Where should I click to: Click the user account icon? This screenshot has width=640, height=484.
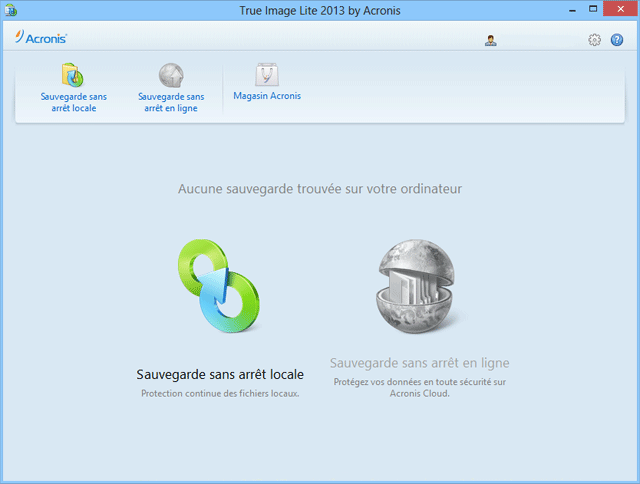tap(490, 40)
